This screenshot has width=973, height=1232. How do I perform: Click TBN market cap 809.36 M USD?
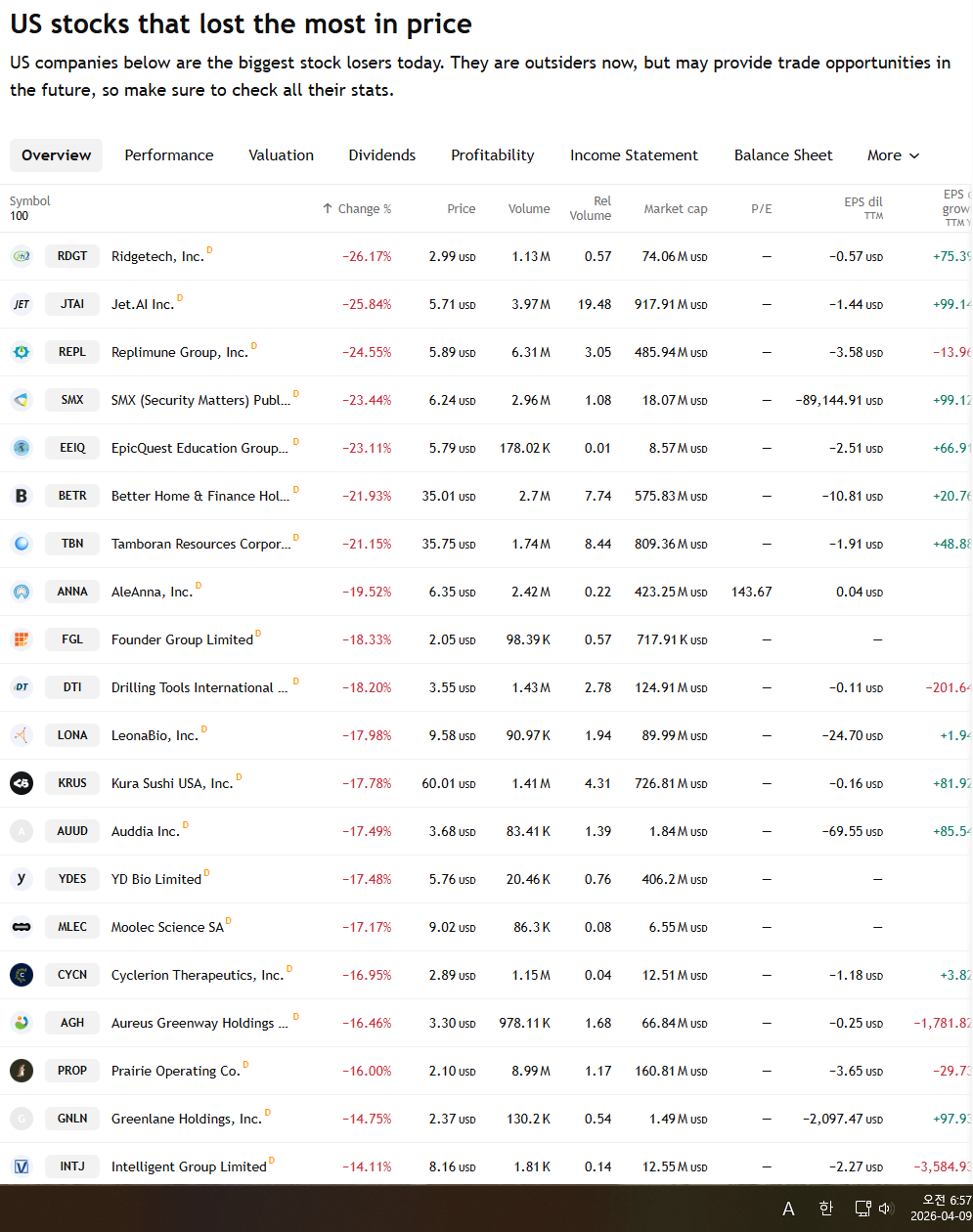pos(671,544)
